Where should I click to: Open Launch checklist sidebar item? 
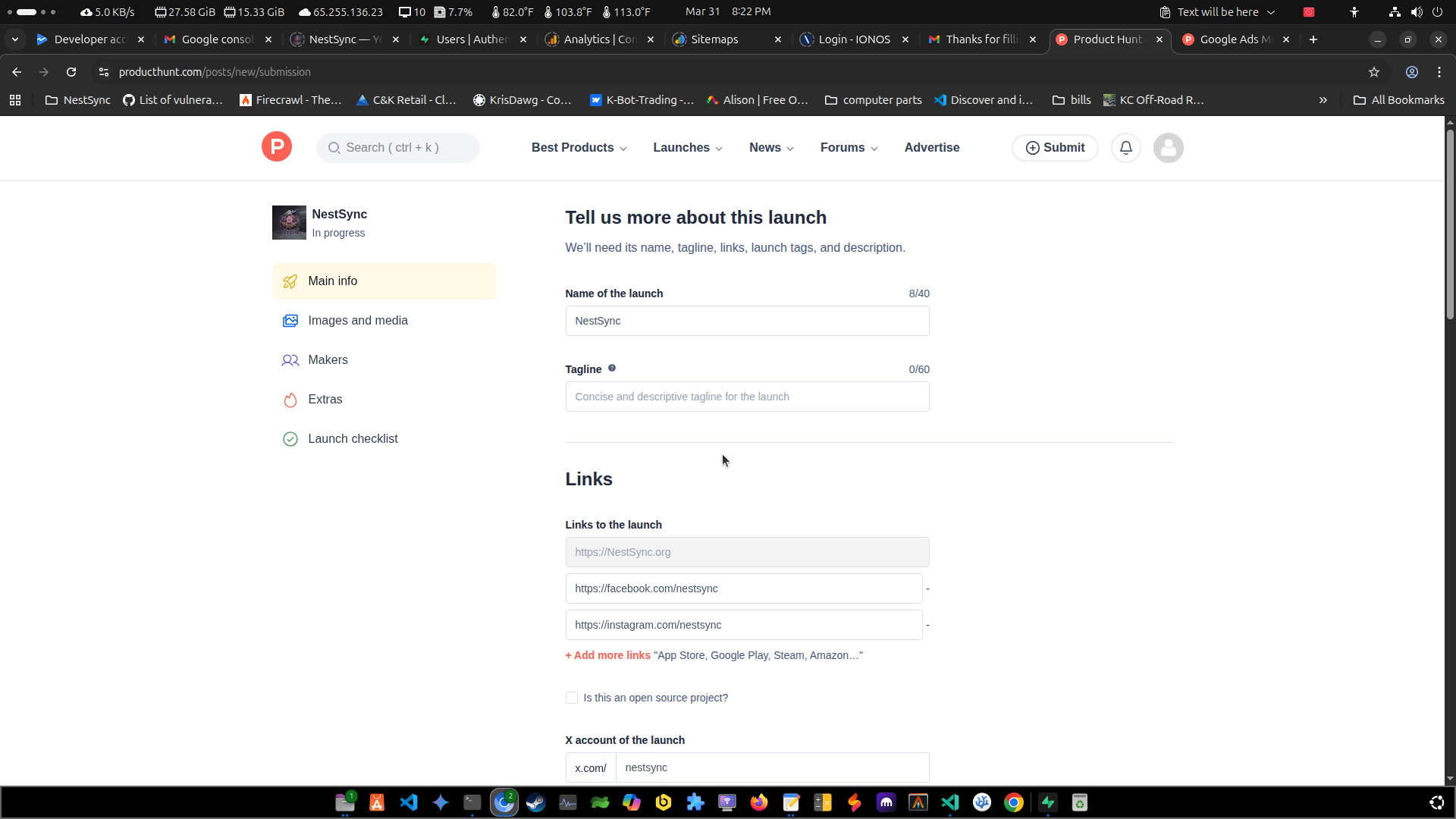pyautogui.click(x=353, y=439)
